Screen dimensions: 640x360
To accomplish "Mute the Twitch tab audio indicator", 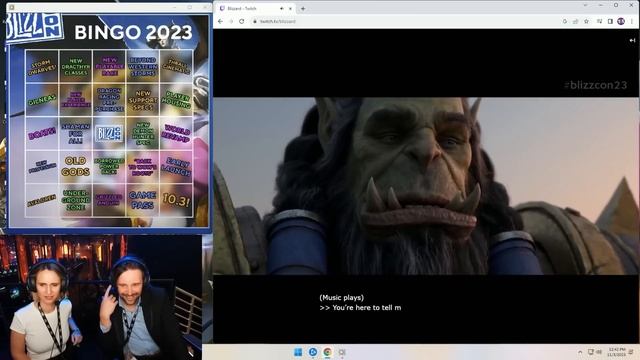I will (282, 8).
